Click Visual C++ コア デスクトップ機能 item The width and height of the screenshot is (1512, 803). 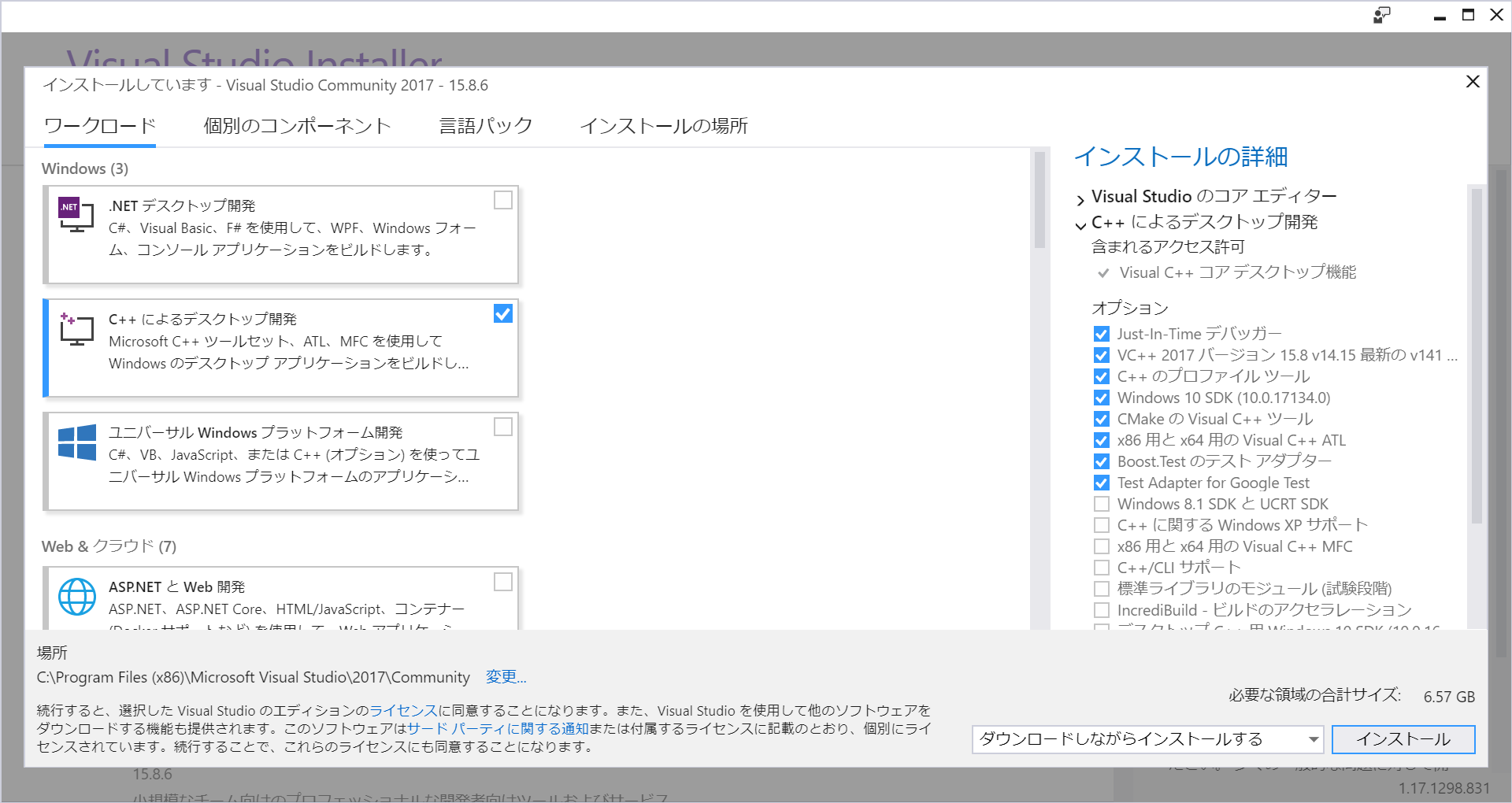(1238, 272)
